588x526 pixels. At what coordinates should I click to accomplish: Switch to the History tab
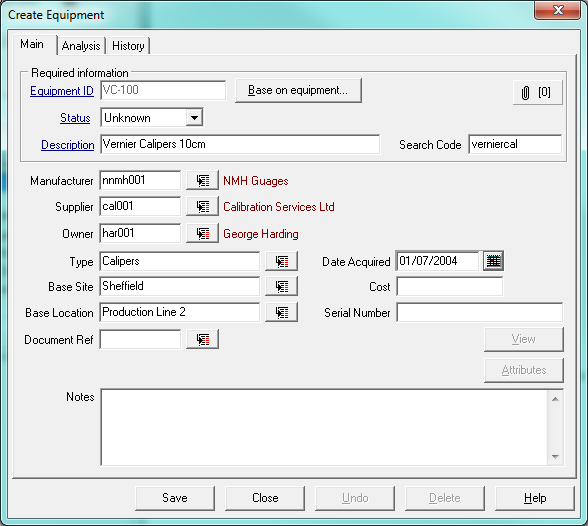[x=128, y=46]
